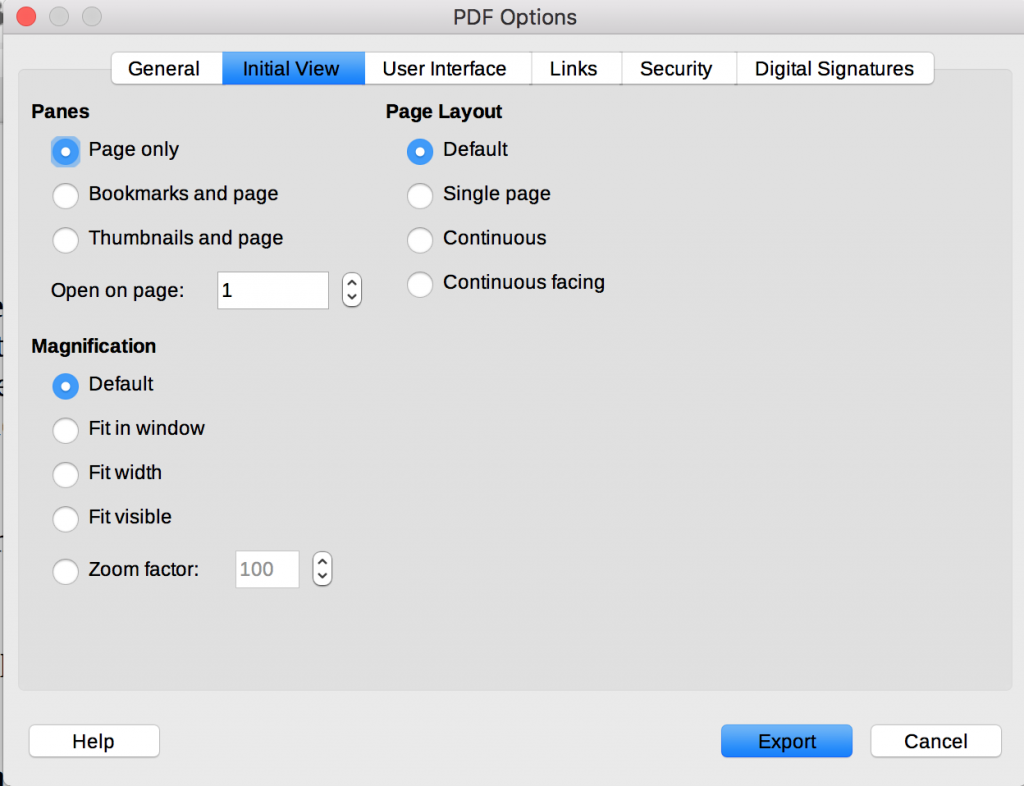The image size is (1024, 786).
Task: Switch to the General tab
Action: tap(165, 68)
